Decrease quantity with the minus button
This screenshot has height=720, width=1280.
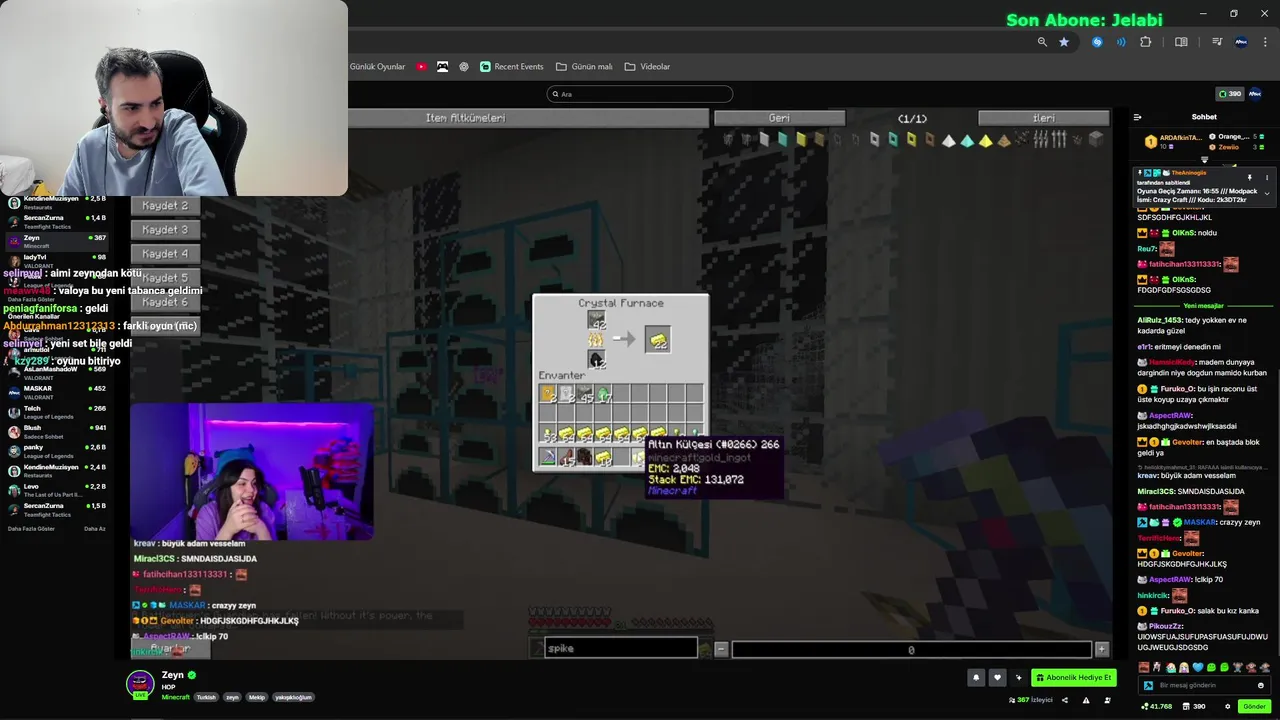pyautogui.click(x=721, y=649)
